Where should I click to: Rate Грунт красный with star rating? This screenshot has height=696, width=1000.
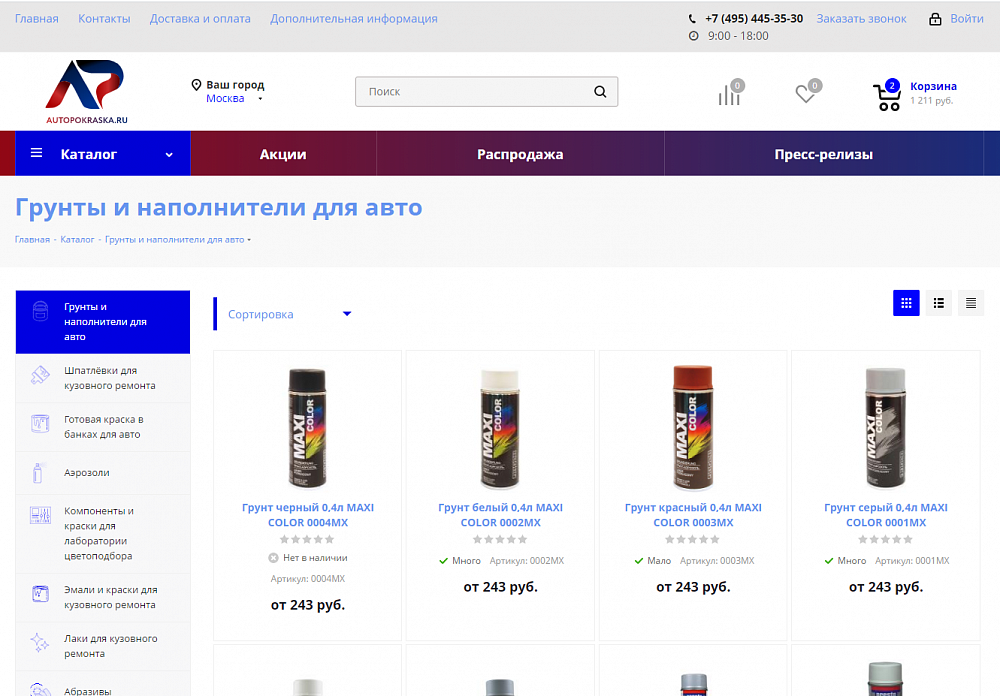click(x=693, y=540)
